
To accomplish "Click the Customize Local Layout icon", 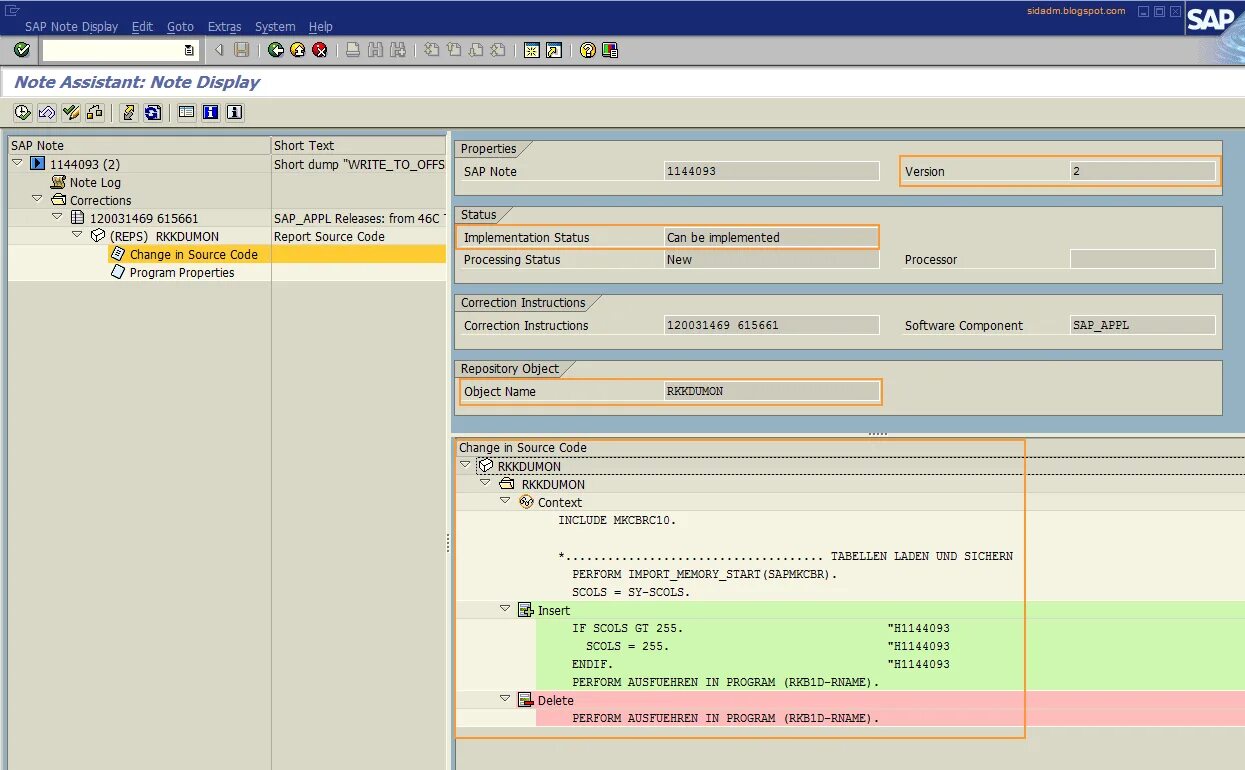I will click(609, 50).
